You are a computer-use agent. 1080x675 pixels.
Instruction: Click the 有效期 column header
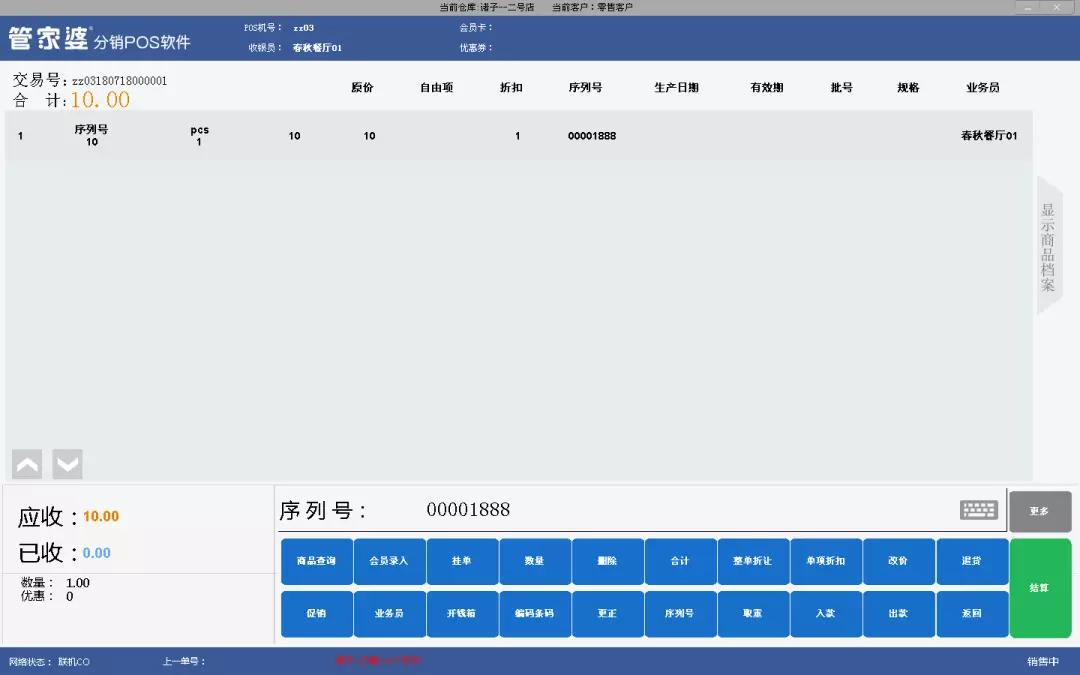point(767,87)
